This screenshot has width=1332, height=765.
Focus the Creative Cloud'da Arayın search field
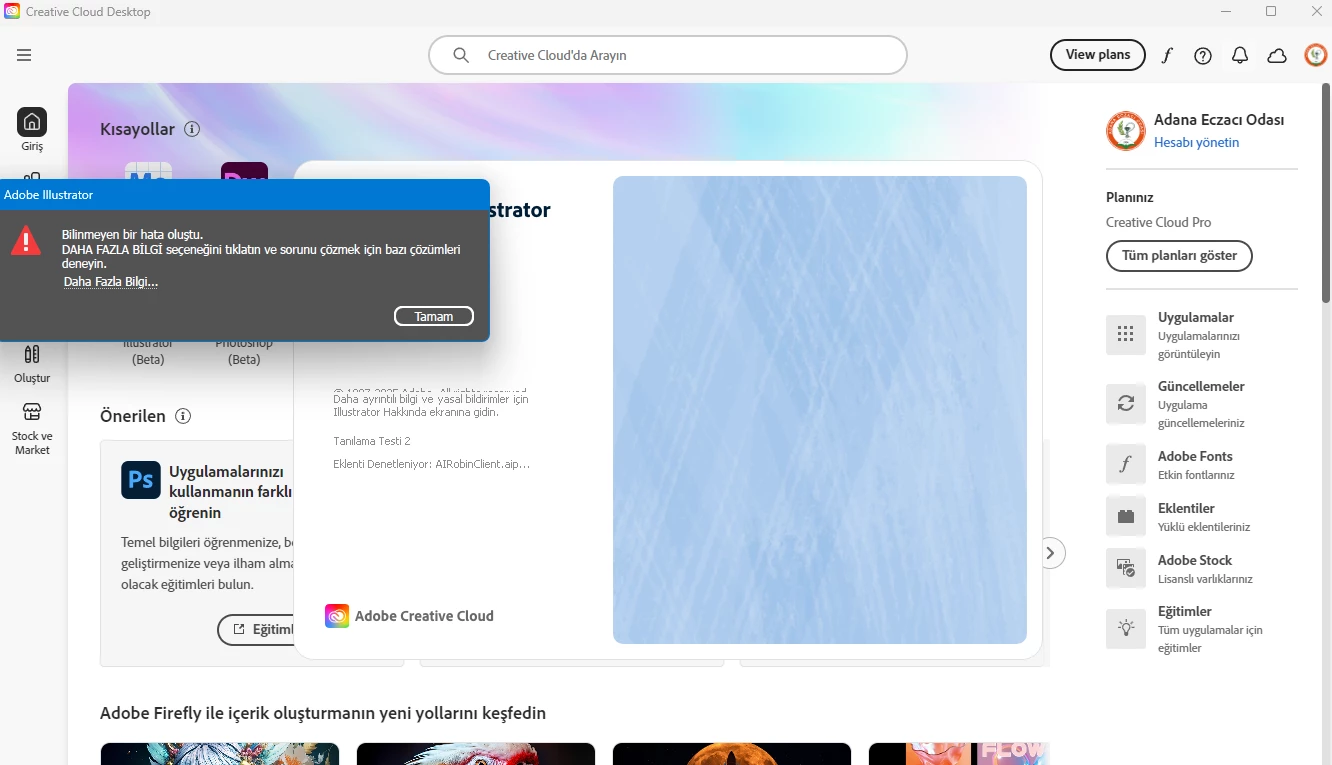668,55
